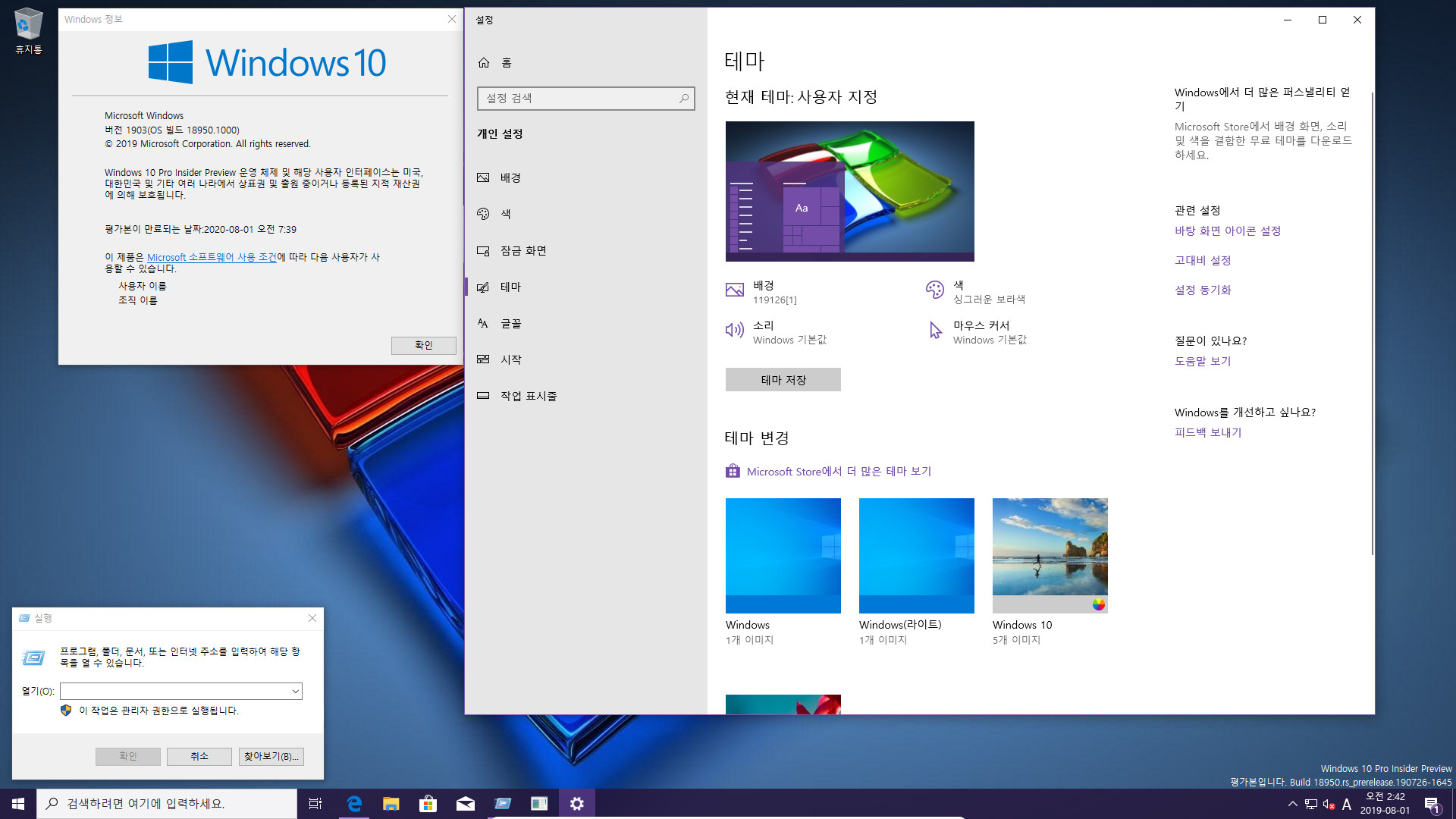
Task: Click the Background picture icon in sidebar
Action: 483,177
